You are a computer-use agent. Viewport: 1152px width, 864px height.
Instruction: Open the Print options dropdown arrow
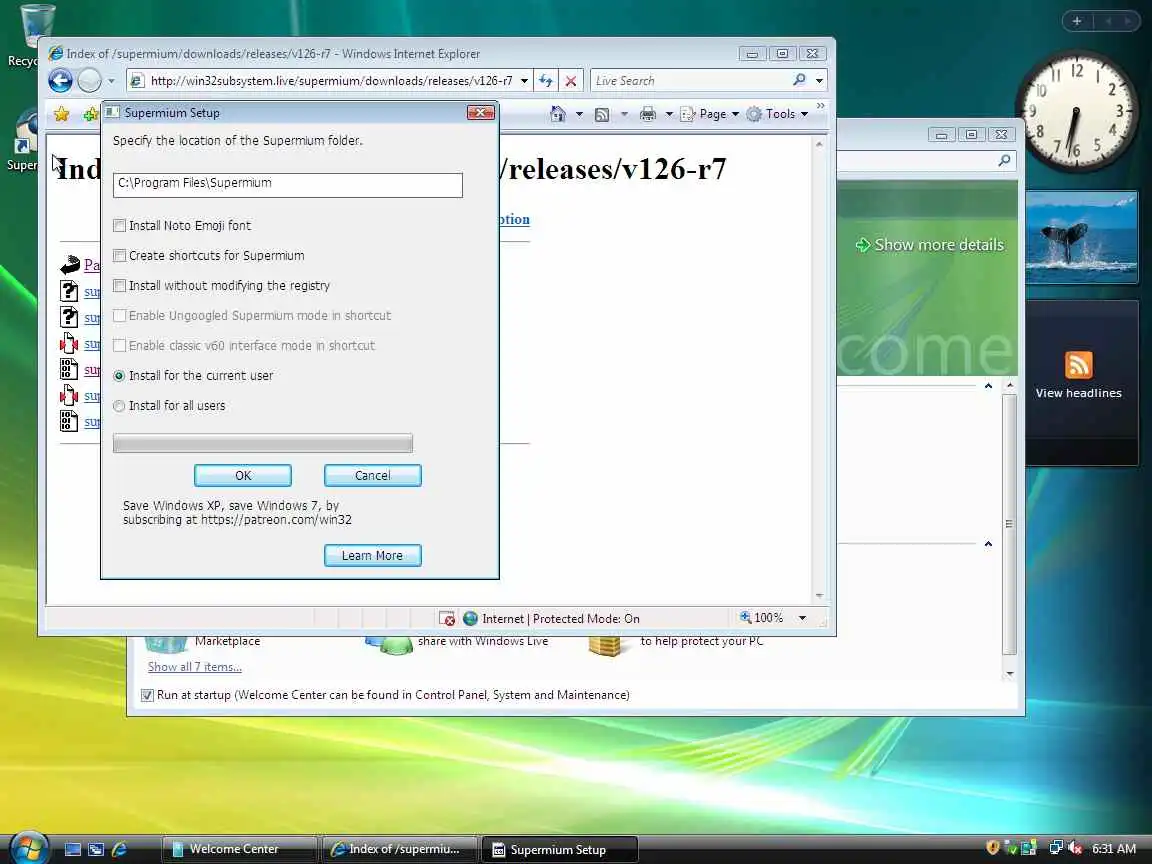click(x=669, y=114)
